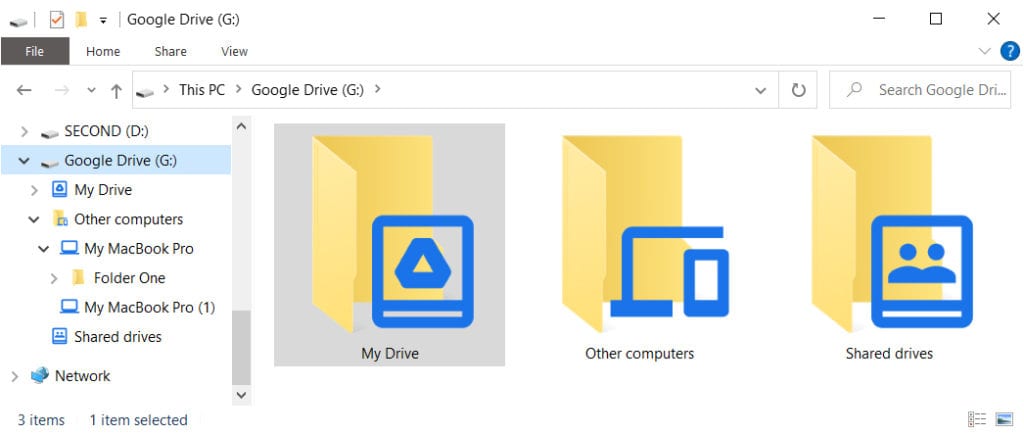Select Google Drive (G:) in navigation pane
The image size is (1024, 435).
pyautogui.click(x=120, y=161)
